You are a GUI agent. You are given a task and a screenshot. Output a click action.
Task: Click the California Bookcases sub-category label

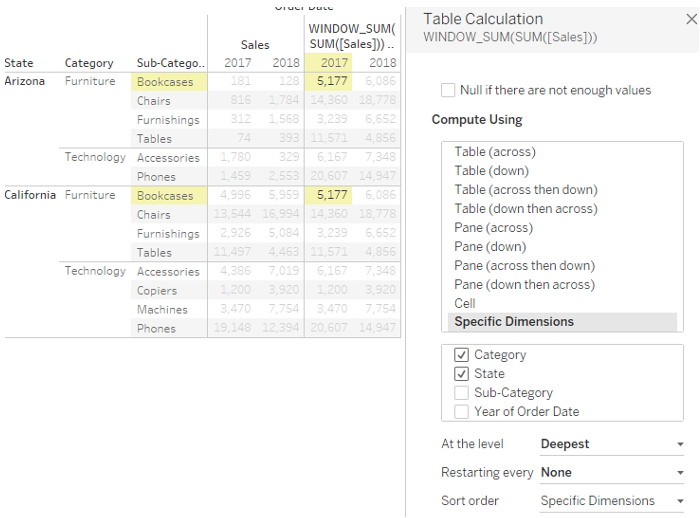pyautogui.click(x=169, y=196)
